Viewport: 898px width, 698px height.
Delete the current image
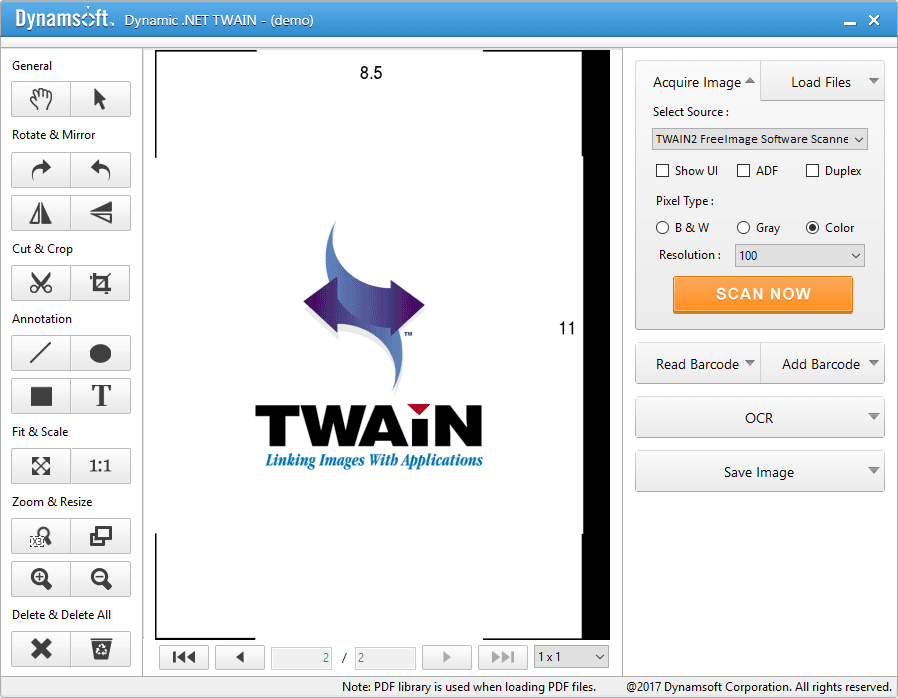pos(41,649)
